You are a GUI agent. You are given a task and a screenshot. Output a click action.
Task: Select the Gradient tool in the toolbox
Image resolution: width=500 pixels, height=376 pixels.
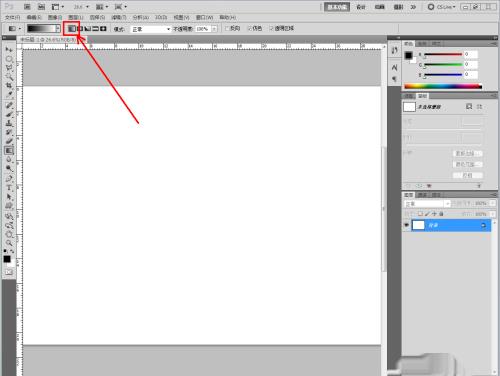[x=9, y=151]
